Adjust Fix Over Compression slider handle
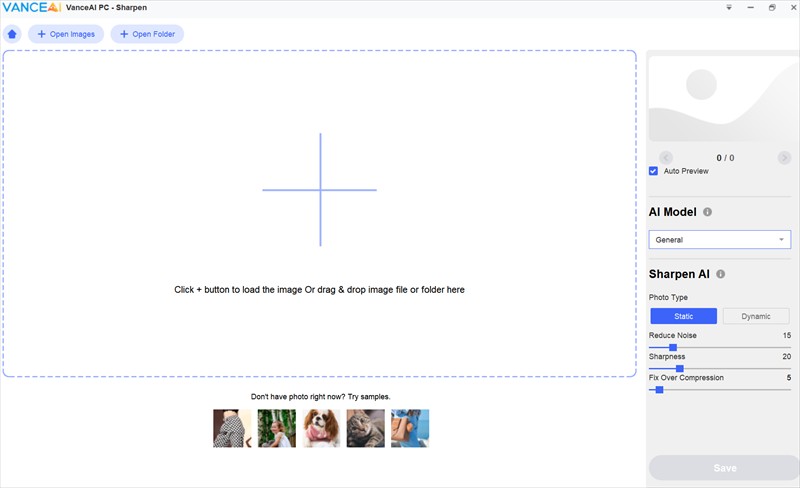800x488 pixels. click(659, 390)
